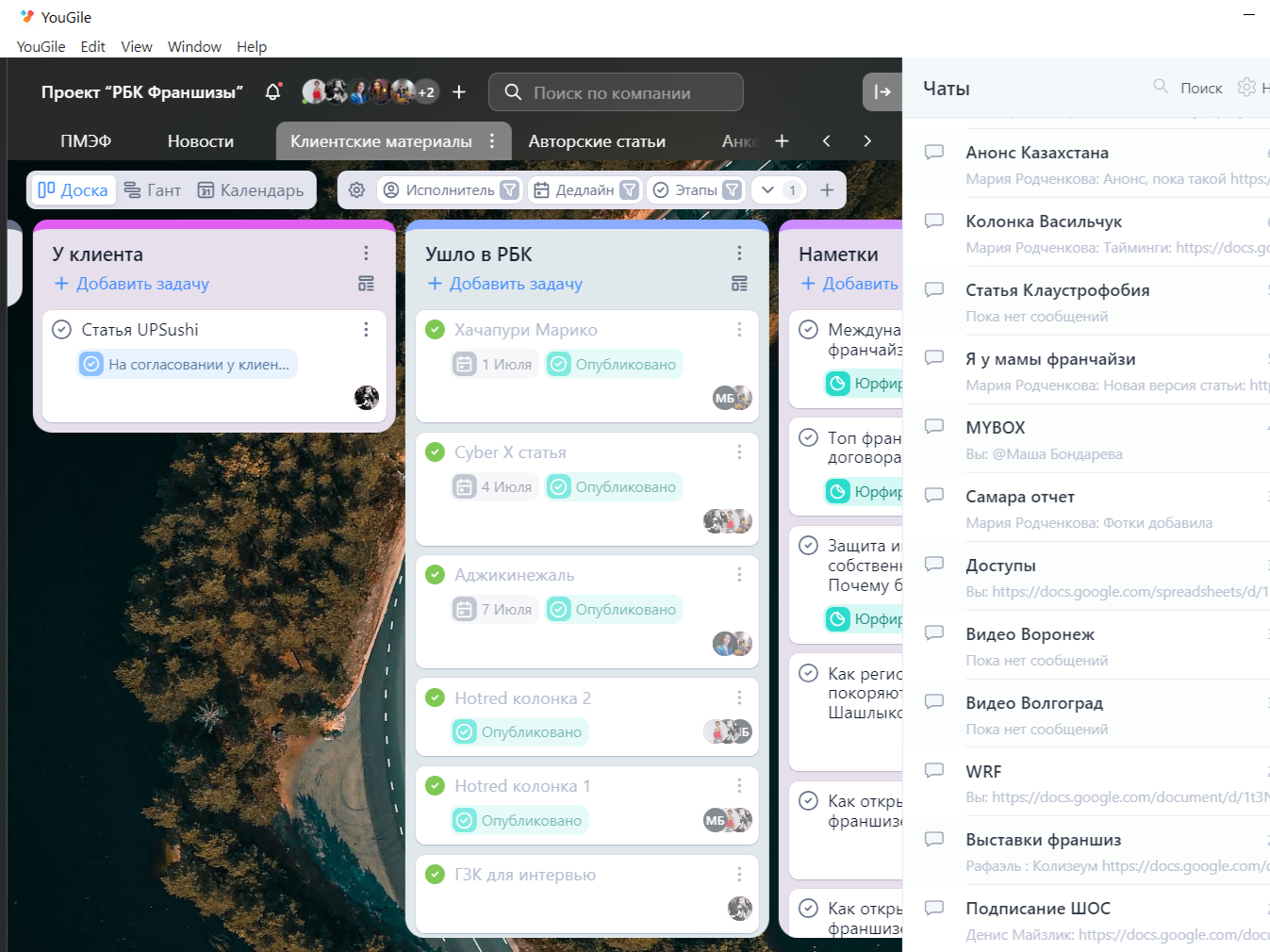The height and width of the screenshot is (952, 1270).
Task: Toggle compact view in the Ушло в РБК column
Action: [739, 284]
